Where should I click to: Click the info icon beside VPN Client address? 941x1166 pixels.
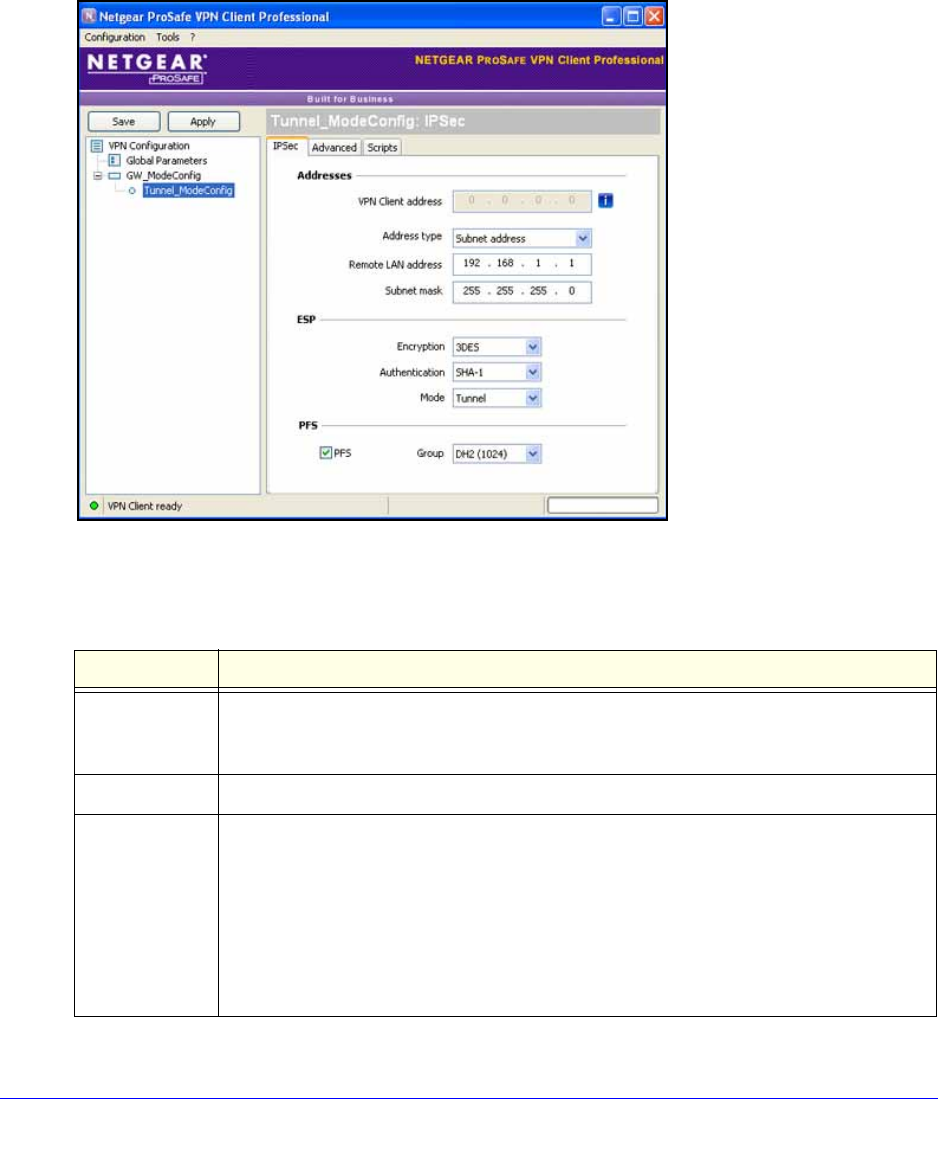(x=606, y=201)
